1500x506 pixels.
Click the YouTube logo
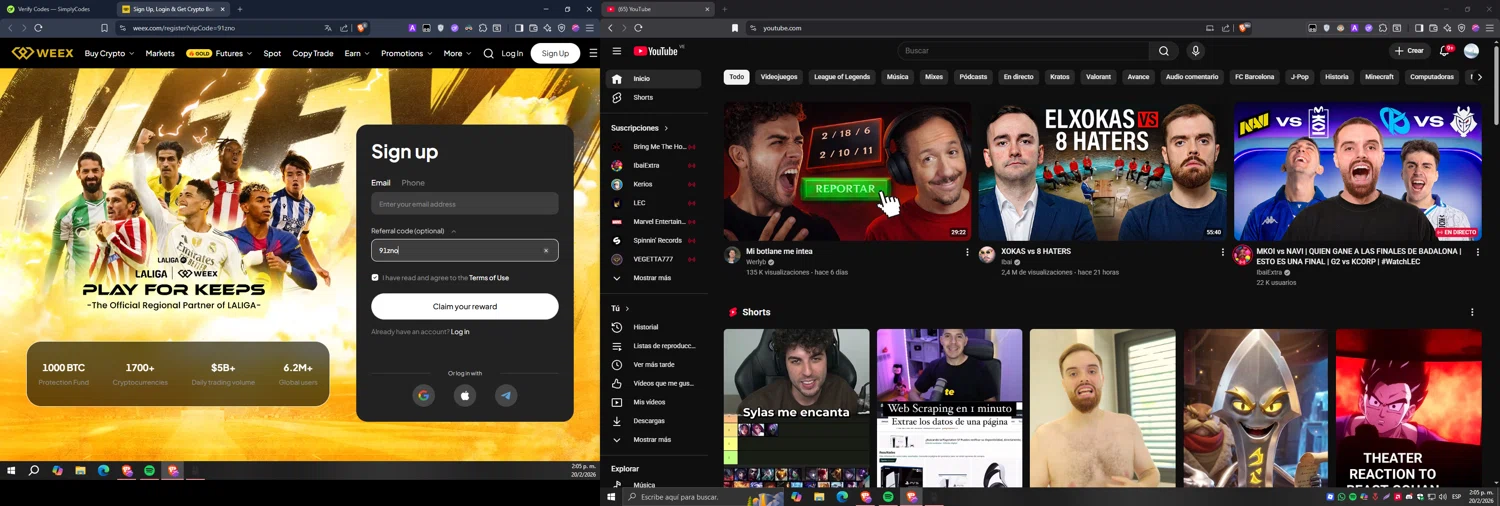pos(657,51)
